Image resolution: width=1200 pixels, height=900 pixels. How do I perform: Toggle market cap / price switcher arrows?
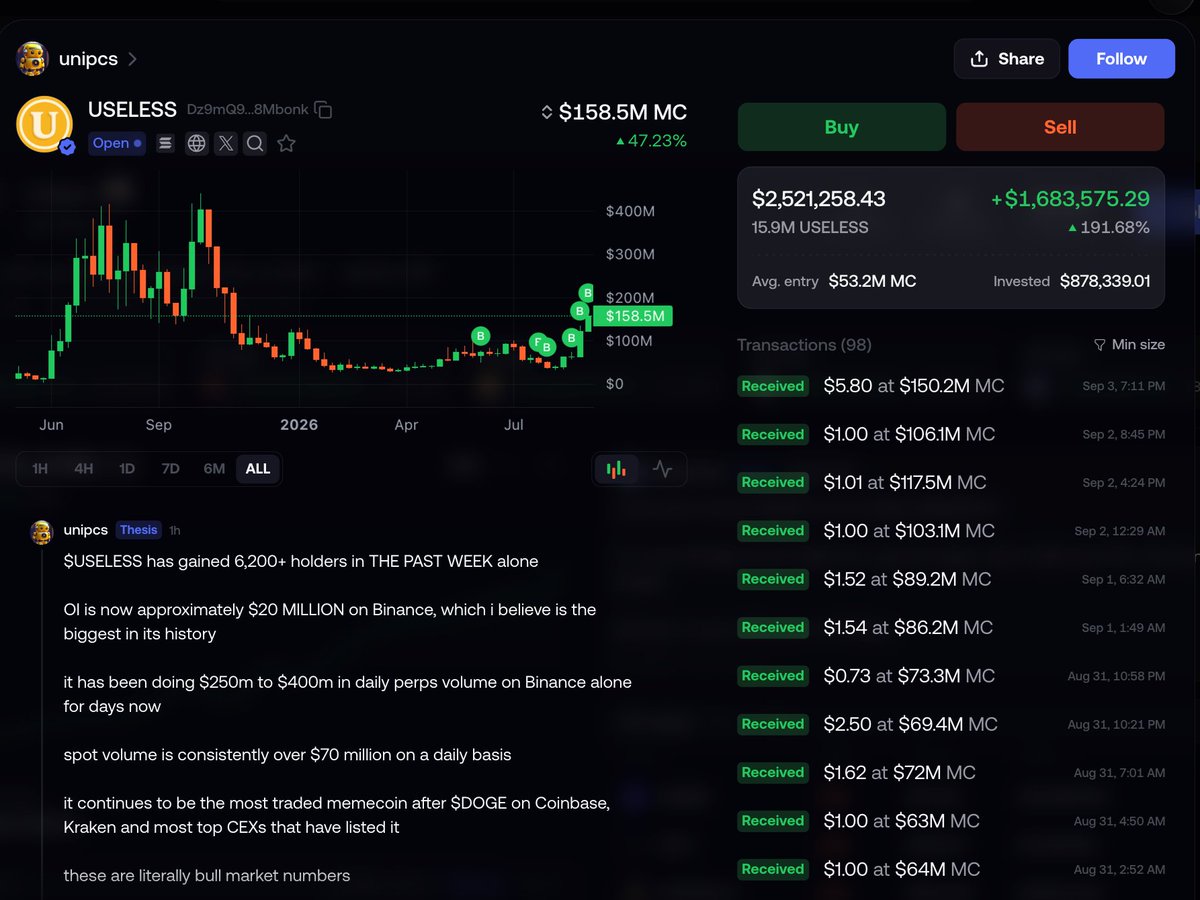pyautogui.click(x=547, y=113)
